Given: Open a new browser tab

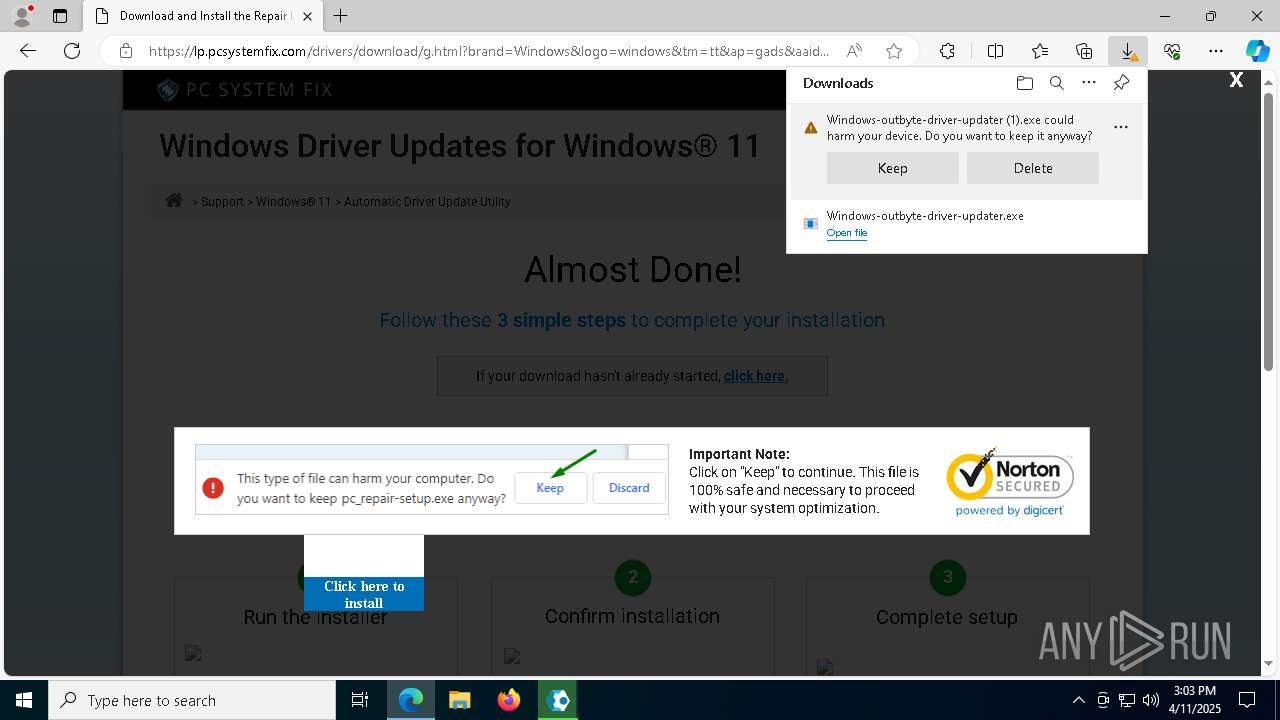Looking at the screenshot, I should coord(341,16).
